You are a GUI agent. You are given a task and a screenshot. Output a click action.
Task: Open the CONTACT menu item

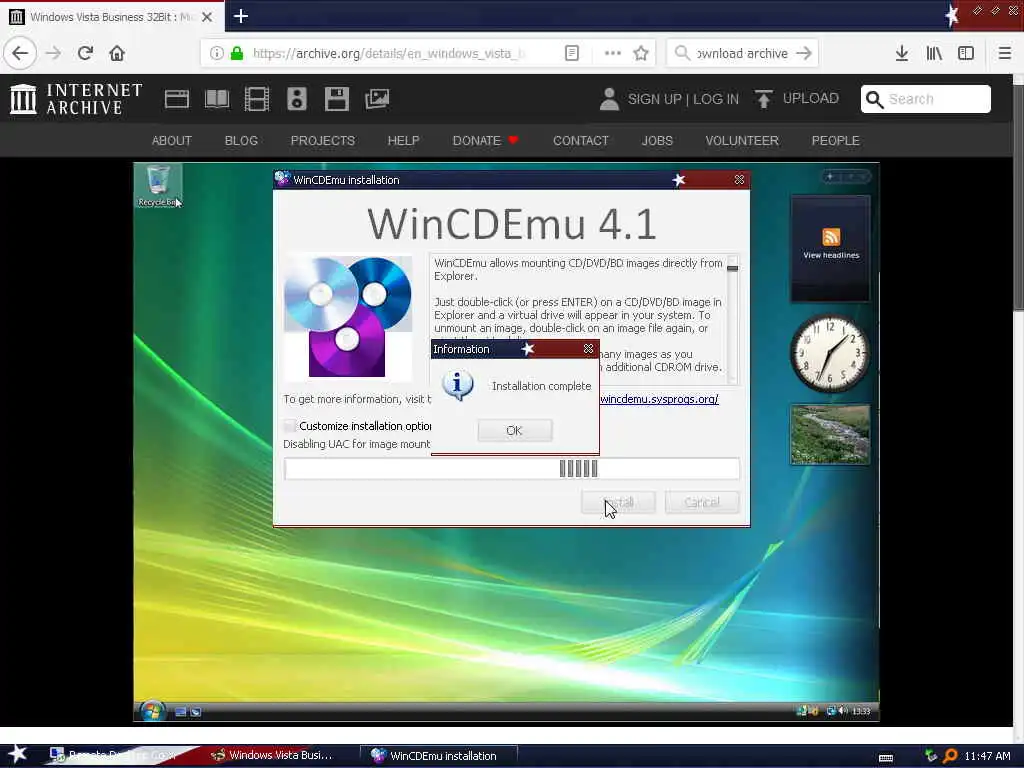tap(581, 140)
